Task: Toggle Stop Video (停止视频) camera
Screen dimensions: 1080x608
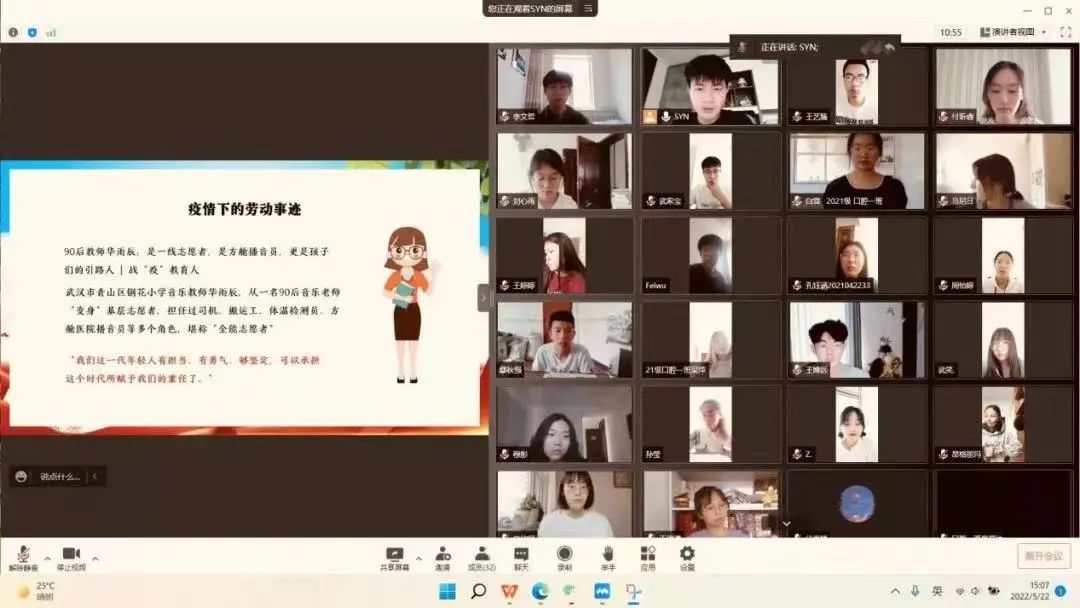Action: pos(71,556)
